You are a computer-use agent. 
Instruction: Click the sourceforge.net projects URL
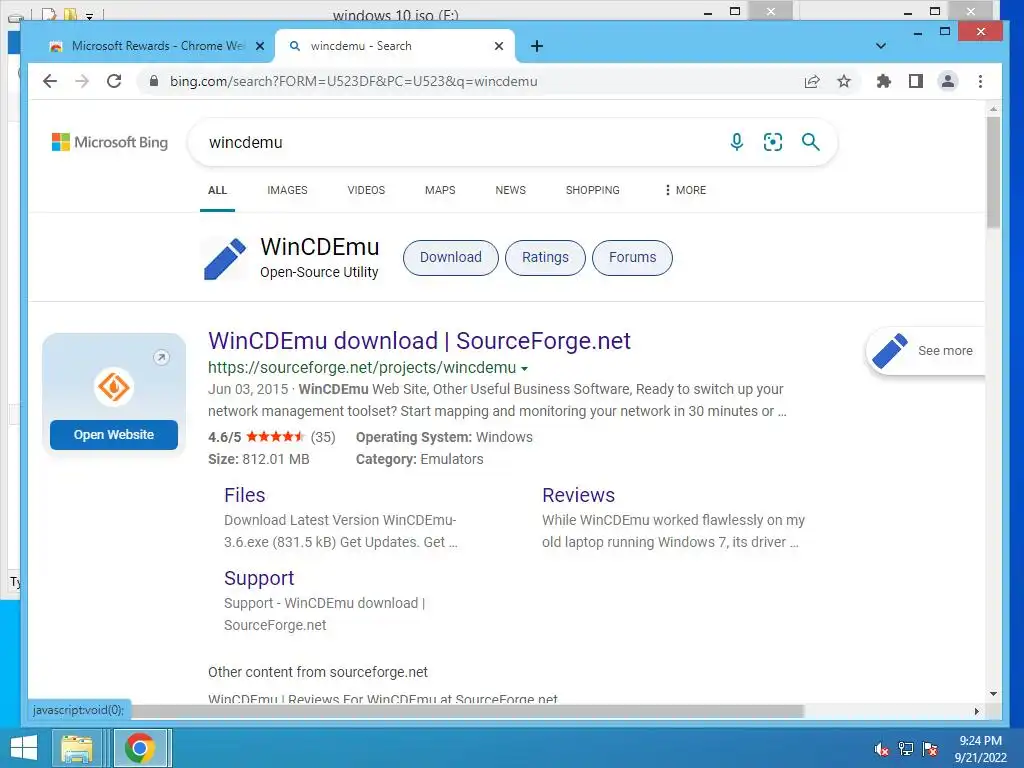[362, 368]
